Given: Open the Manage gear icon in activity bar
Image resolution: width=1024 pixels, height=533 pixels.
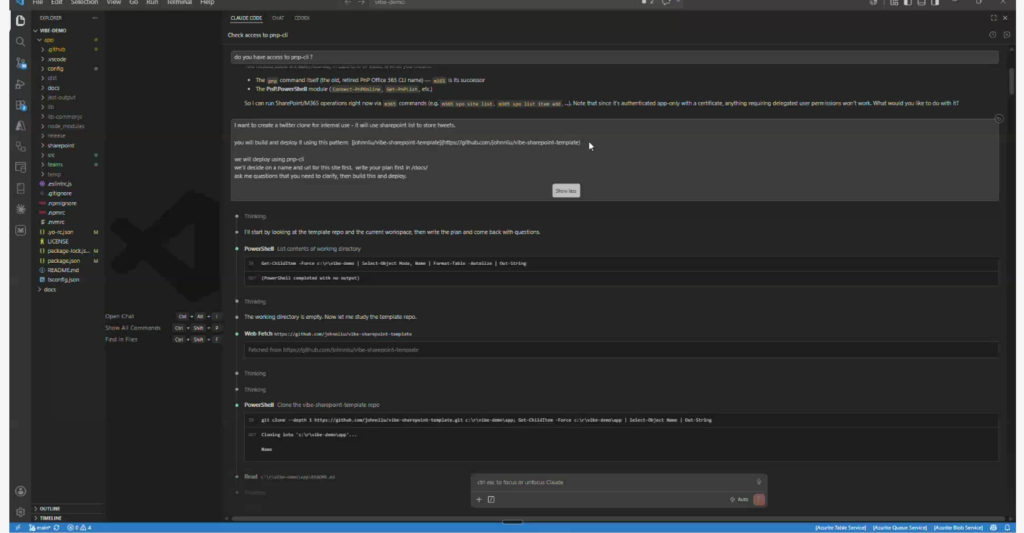Looking at the screenshot, I should [x=20, y=512].
